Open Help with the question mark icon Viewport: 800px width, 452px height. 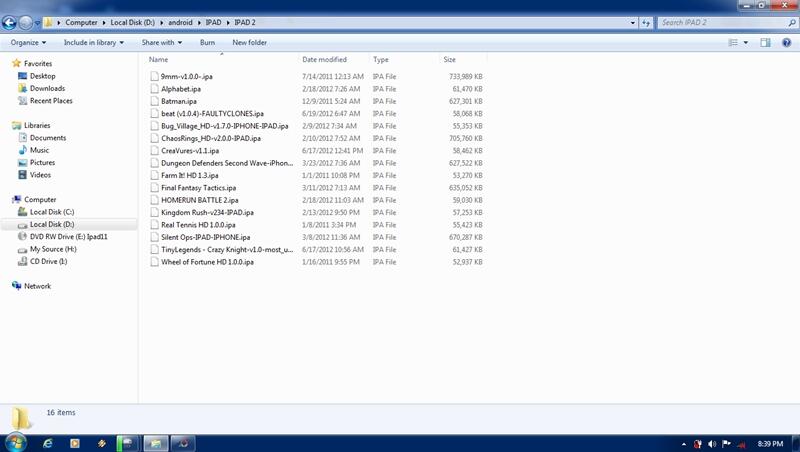pos(786,42)
